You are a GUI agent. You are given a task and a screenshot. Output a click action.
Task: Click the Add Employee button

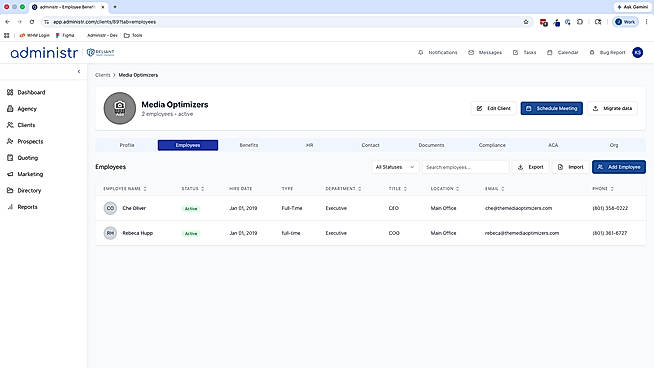[x=619, y=167]
